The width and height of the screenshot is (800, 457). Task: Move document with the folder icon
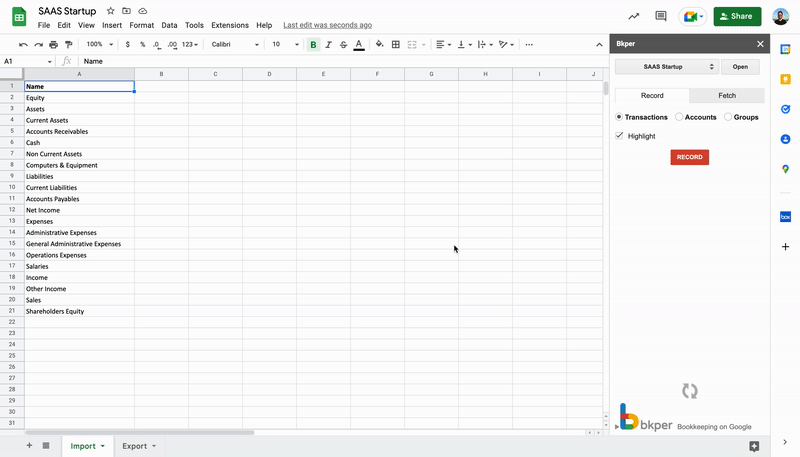pos(127,11)
